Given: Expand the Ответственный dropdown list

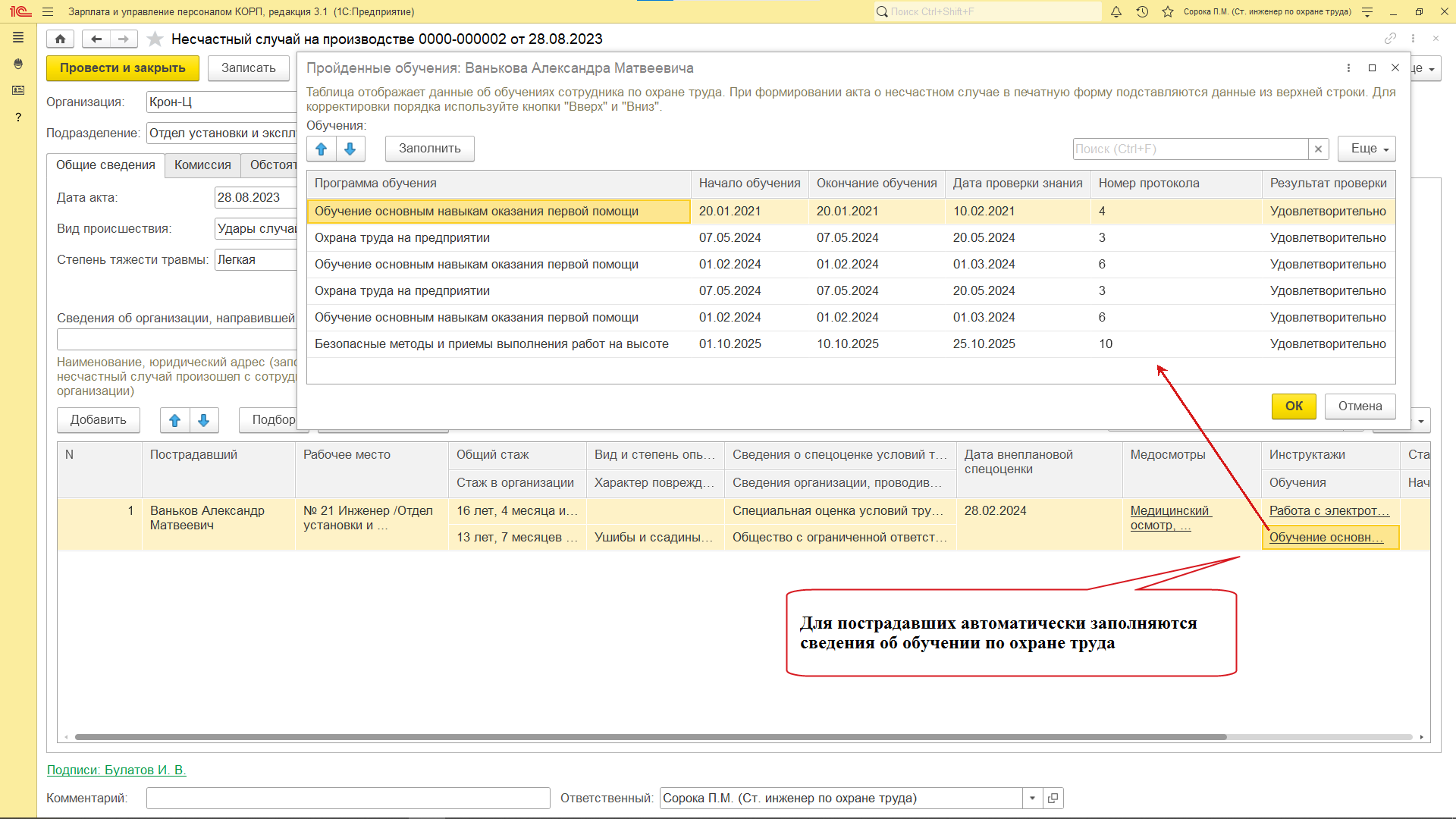Looking at the screenshot, I should [1032, 798].
